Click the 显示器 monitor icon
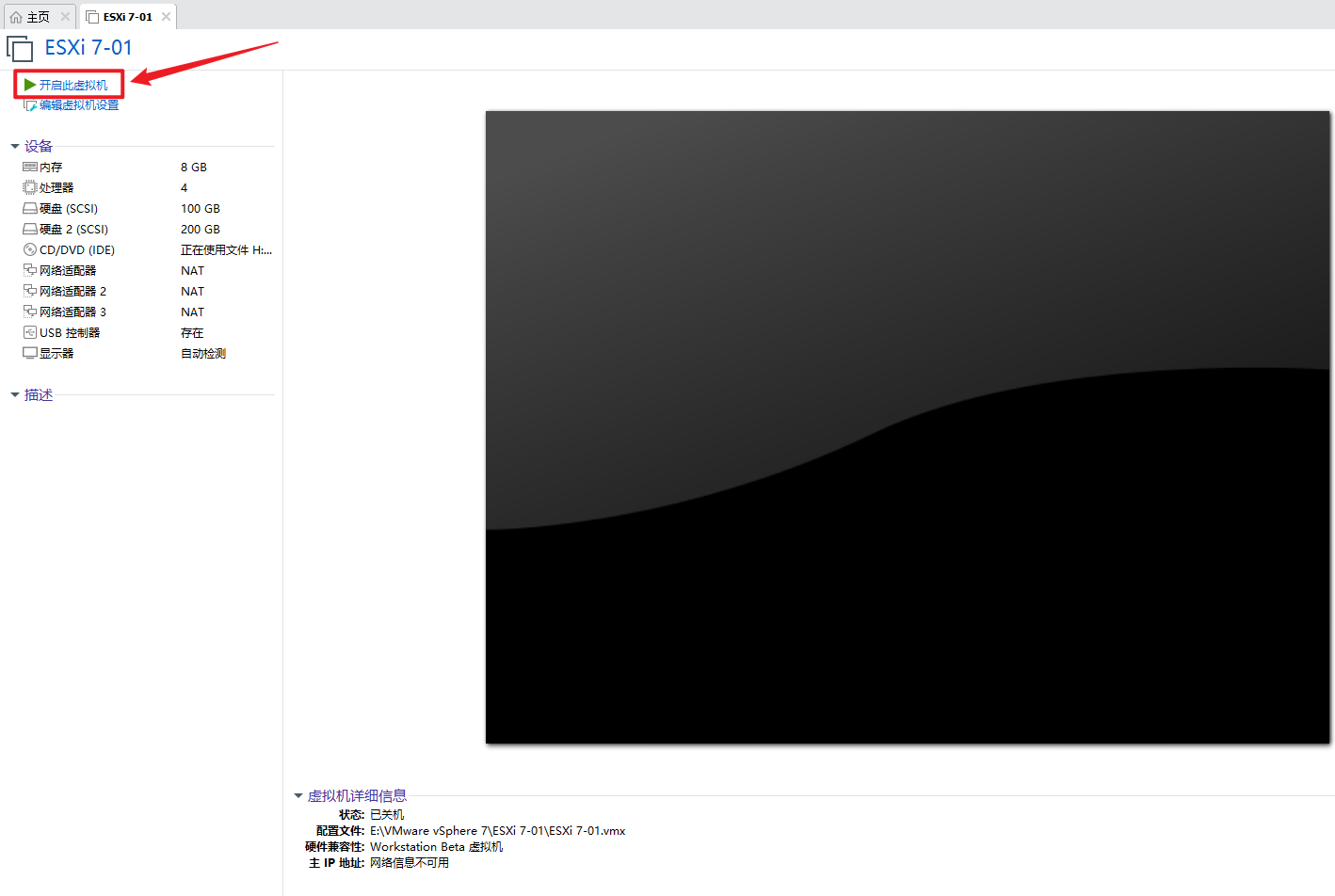The height and width of the screenshot is (896, 1335). (30, 353)
